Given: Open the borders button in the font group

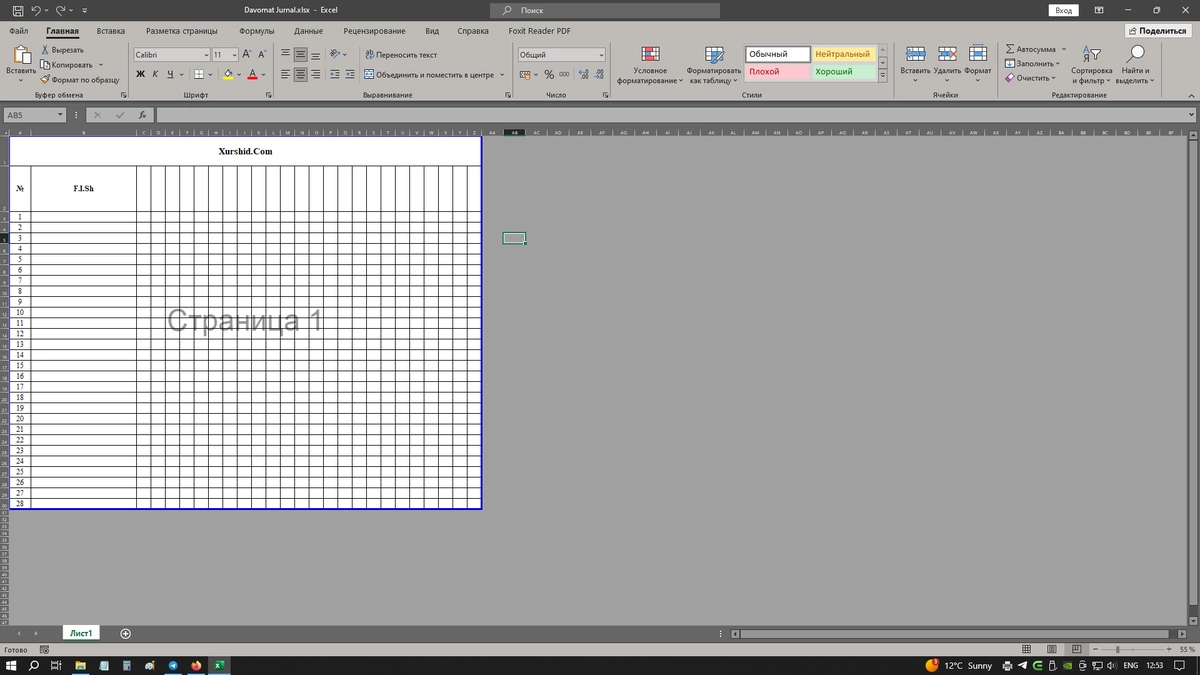Looking at the screenshot, I should [198, 74].
